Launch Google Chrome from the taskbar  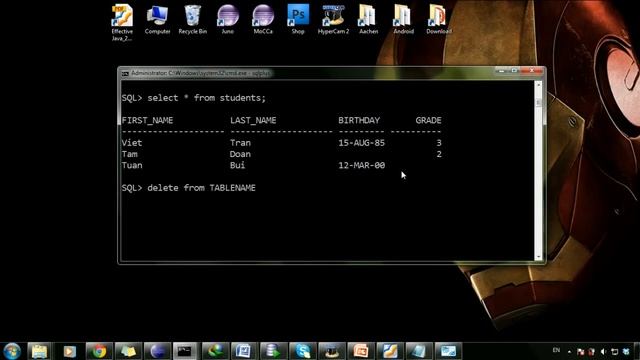pos(99,351)
